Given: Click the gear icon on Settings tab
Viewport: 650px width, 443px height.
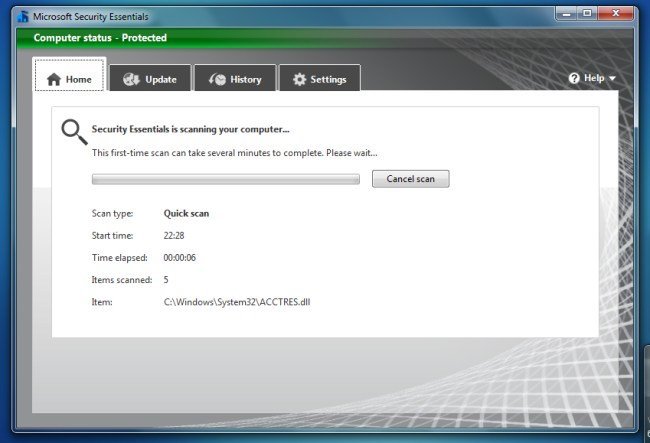Looking at the screenshot, I should [299, 79].
